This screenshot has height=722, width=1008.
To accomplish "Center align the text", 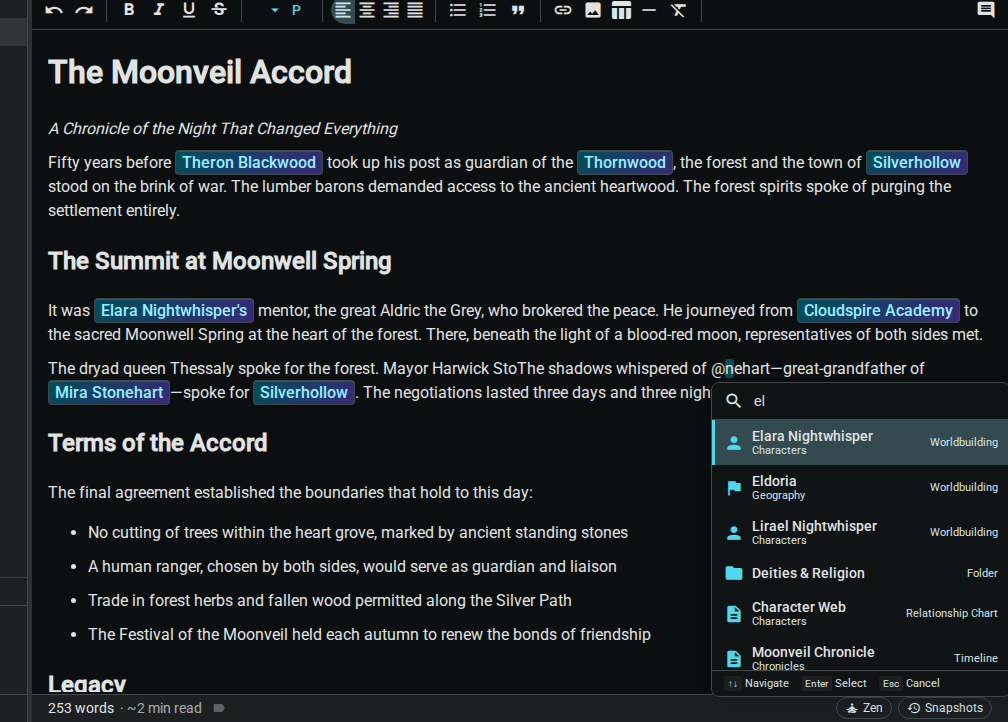I will (367, 10).
